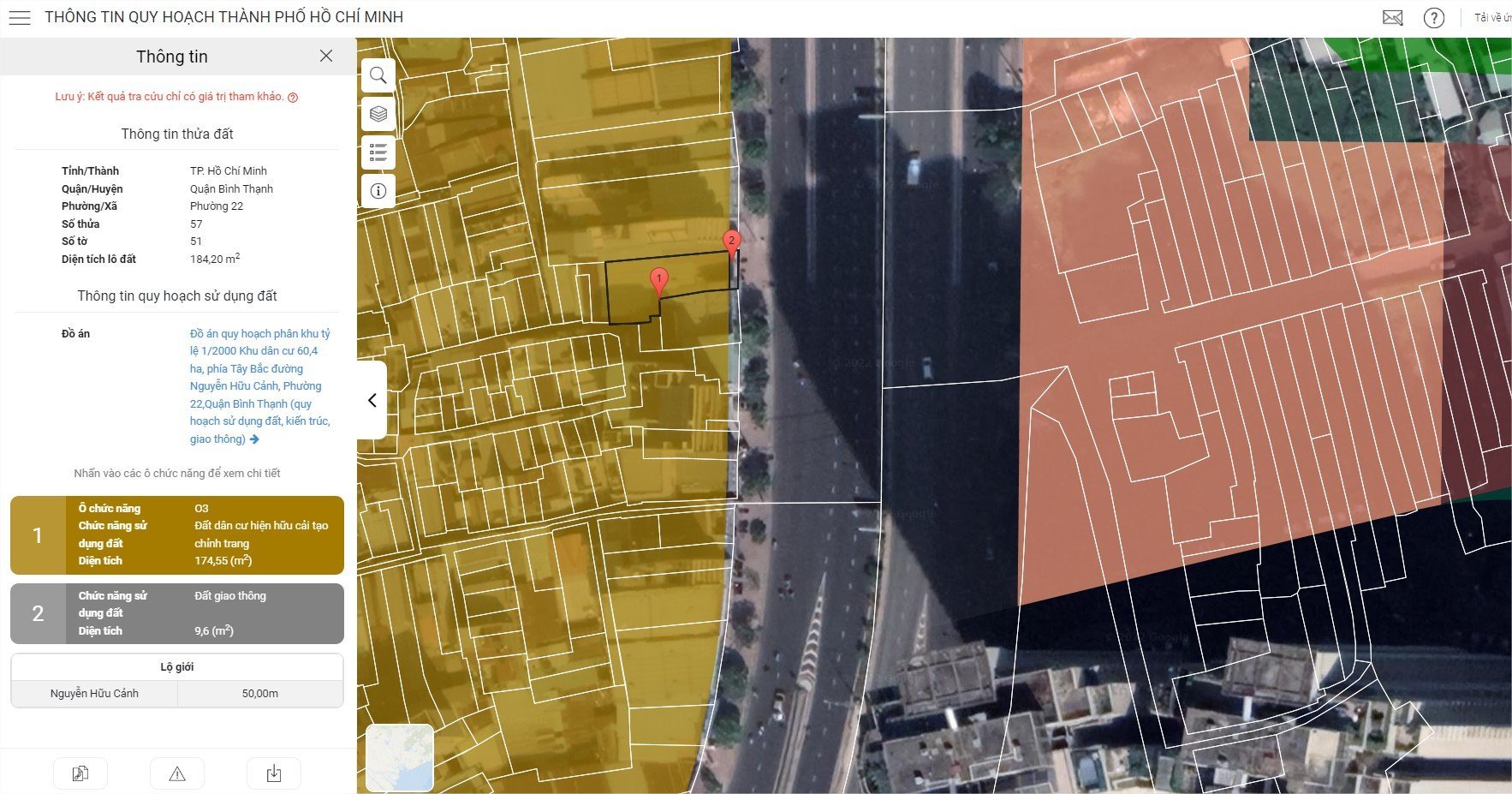Click the small help icon beside 'Lưu ý'

(x=293, y=98)
